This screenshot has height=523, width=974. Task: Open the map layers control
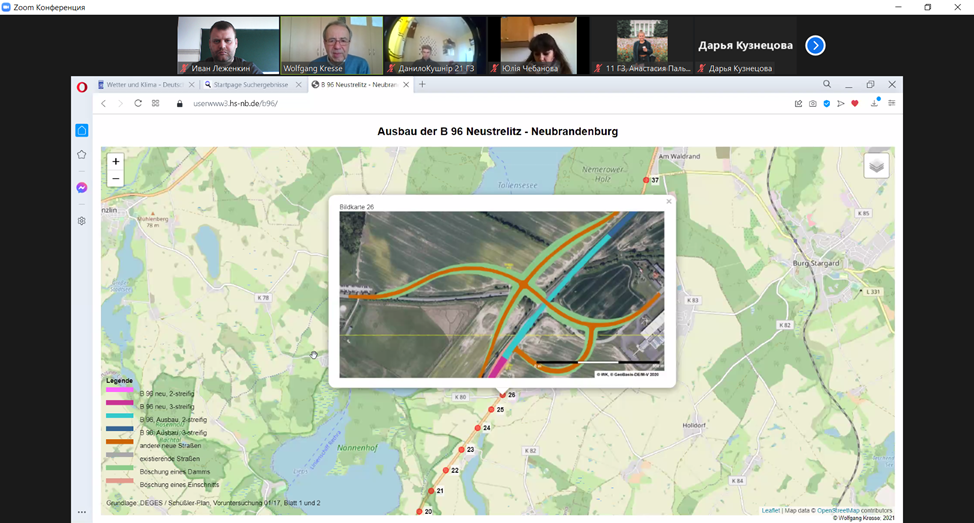coord(876,166)
